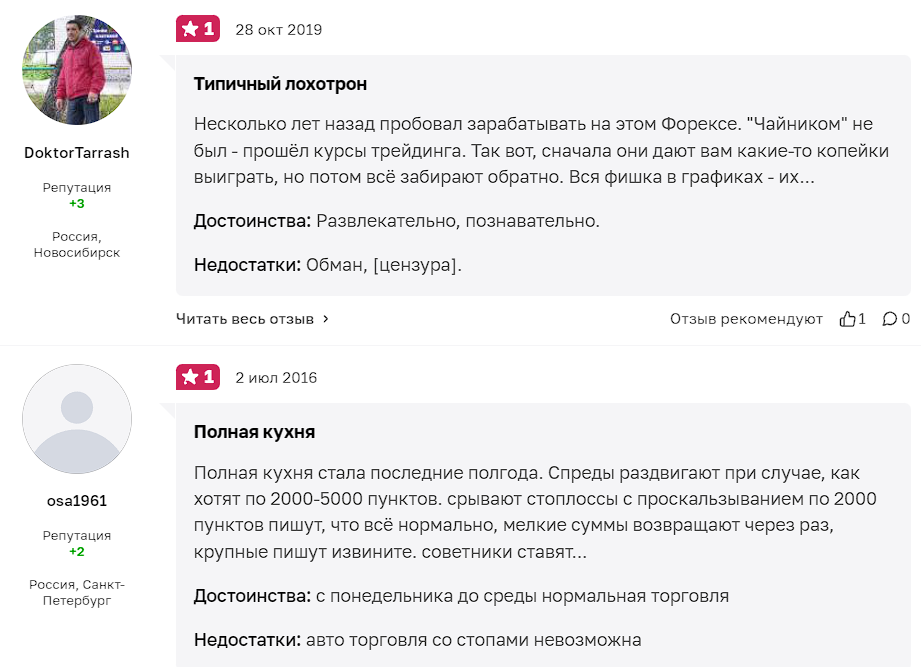The height and width of the screenshot is (667, 921).
Task: Open DoktorTarrash's profile photo
Action: (x=77, y=70)
